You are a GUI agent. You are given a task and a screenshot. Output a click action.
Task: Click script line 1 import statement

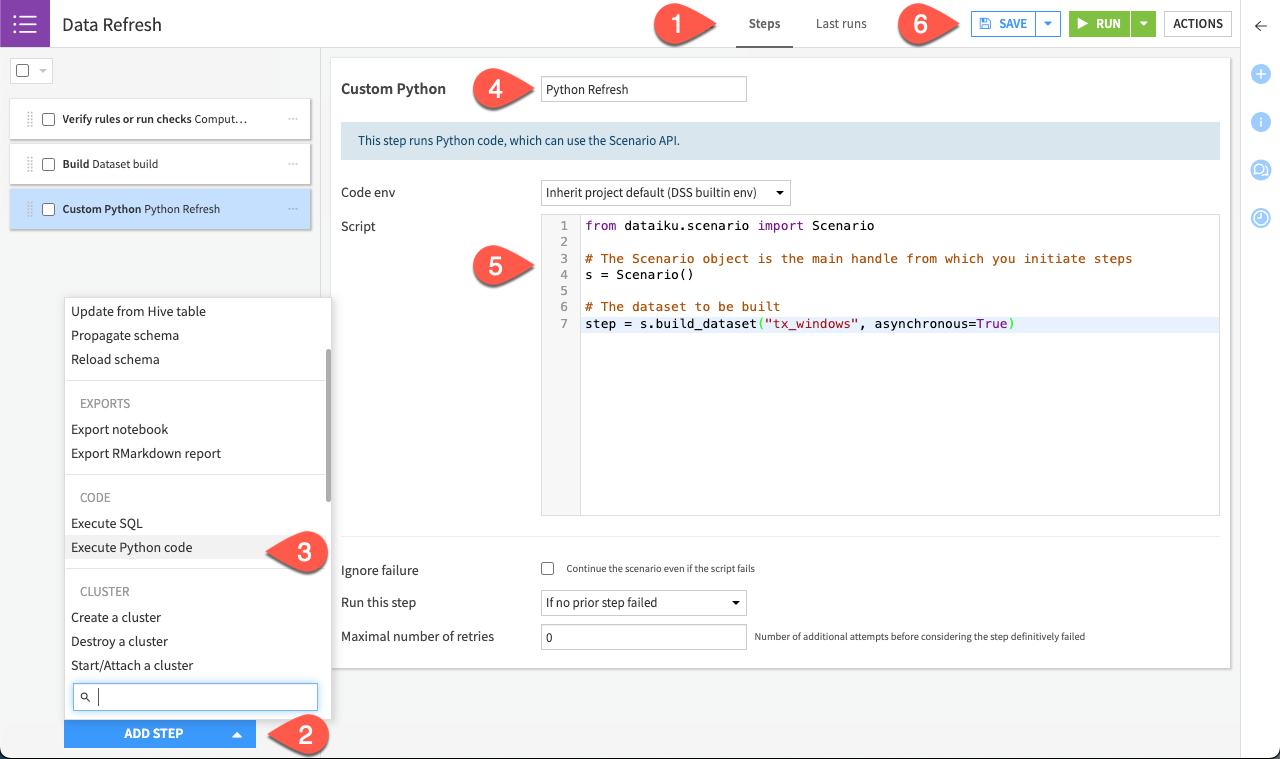(730, 226)
